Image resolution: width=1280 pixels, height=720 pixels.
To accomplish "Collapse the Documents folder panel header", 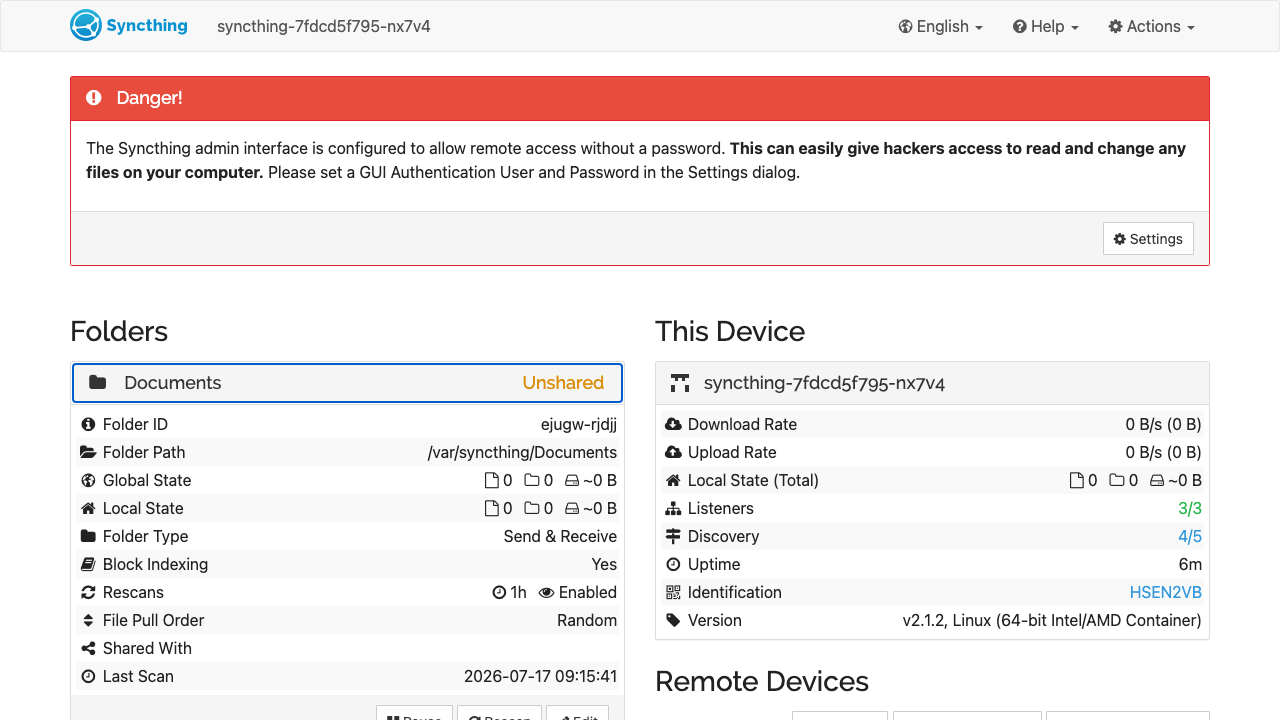I will pos(347,383).
